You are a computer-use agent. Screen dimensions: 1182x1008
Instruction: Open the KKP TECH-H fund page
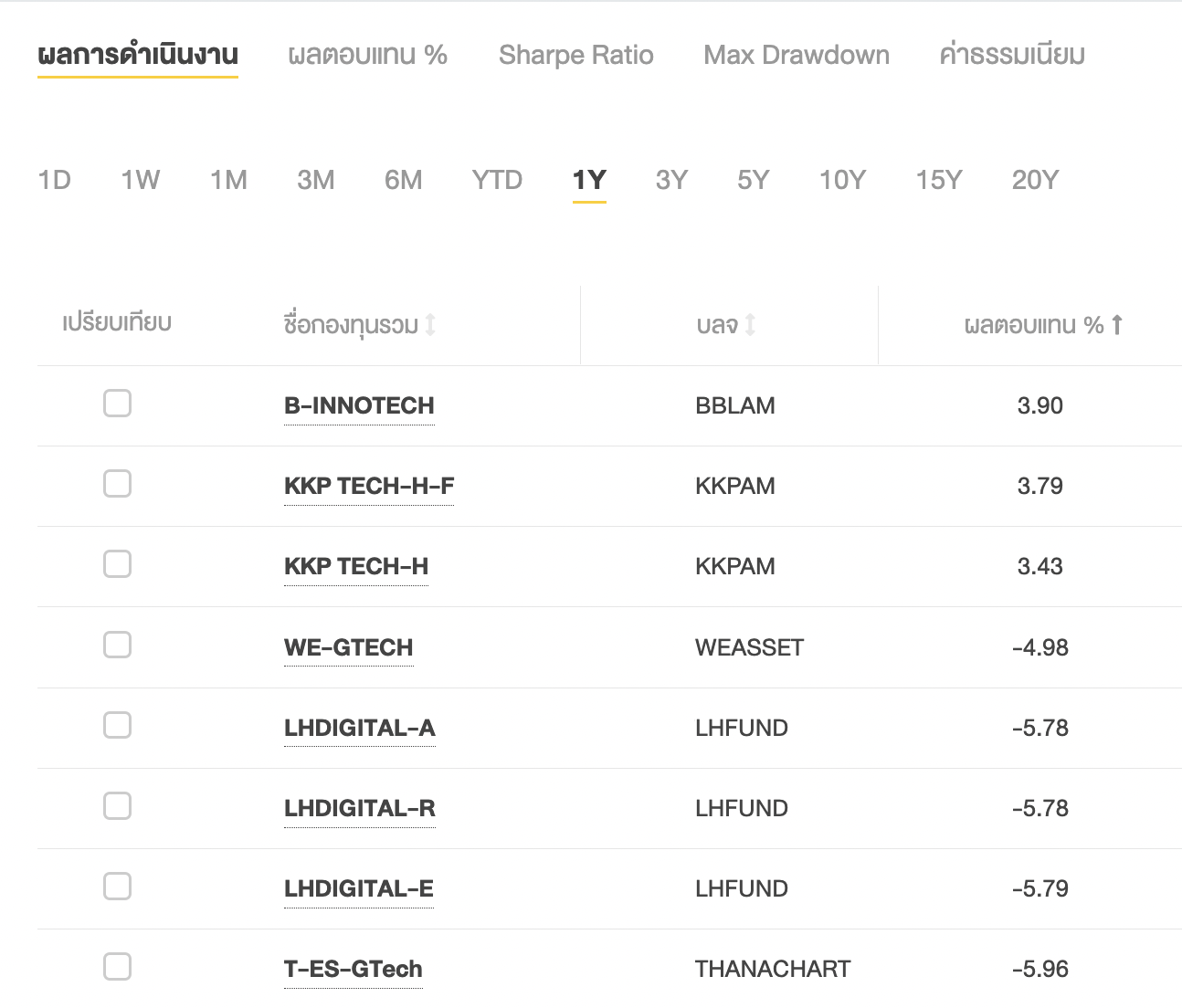355,566
